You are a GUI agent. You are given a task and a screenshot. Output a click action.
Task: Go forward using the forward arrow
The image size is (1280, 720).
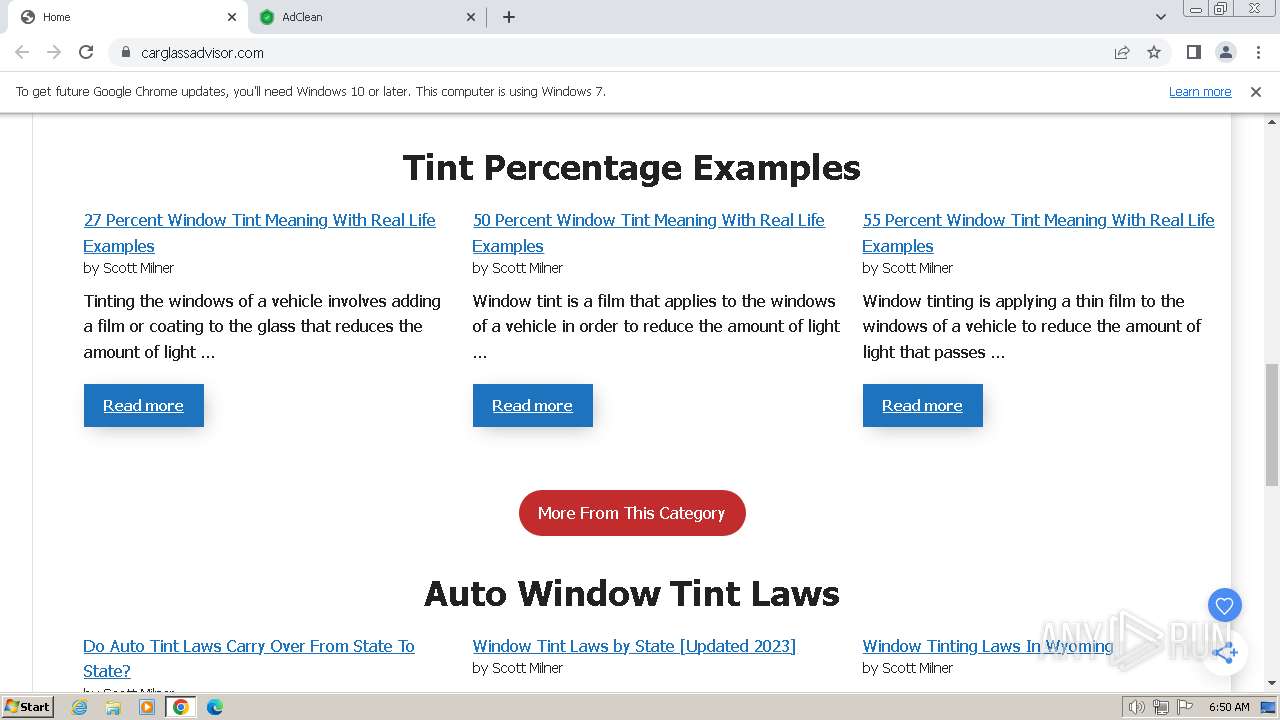(x=54, y=52)
